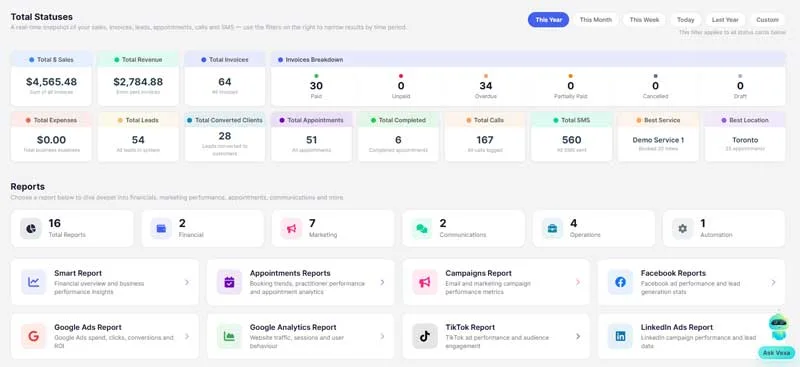Click the Total Reports pie chart icon
800x367 pixels.
pos(31,229)
